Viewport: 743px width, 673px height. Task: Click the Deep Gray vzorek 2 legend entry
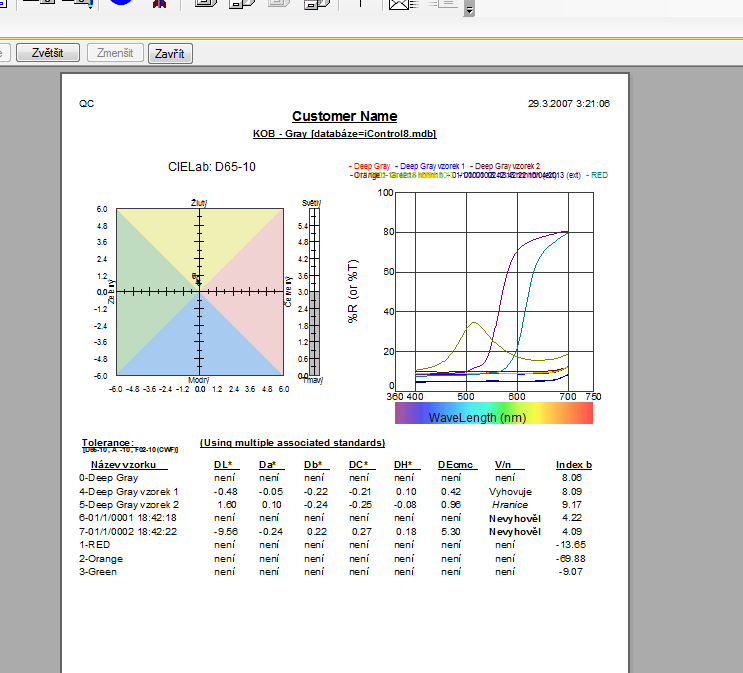505,166
